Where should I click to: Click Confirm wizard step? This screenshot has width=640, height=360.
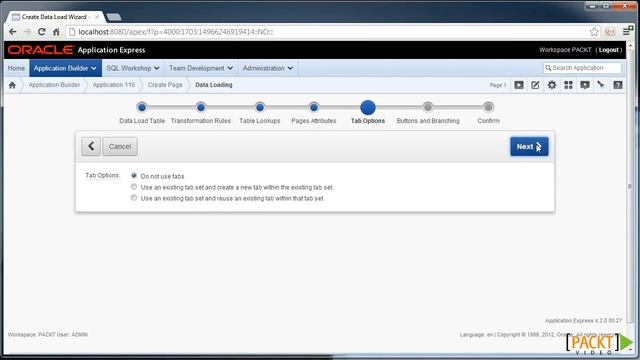[488, 107]
